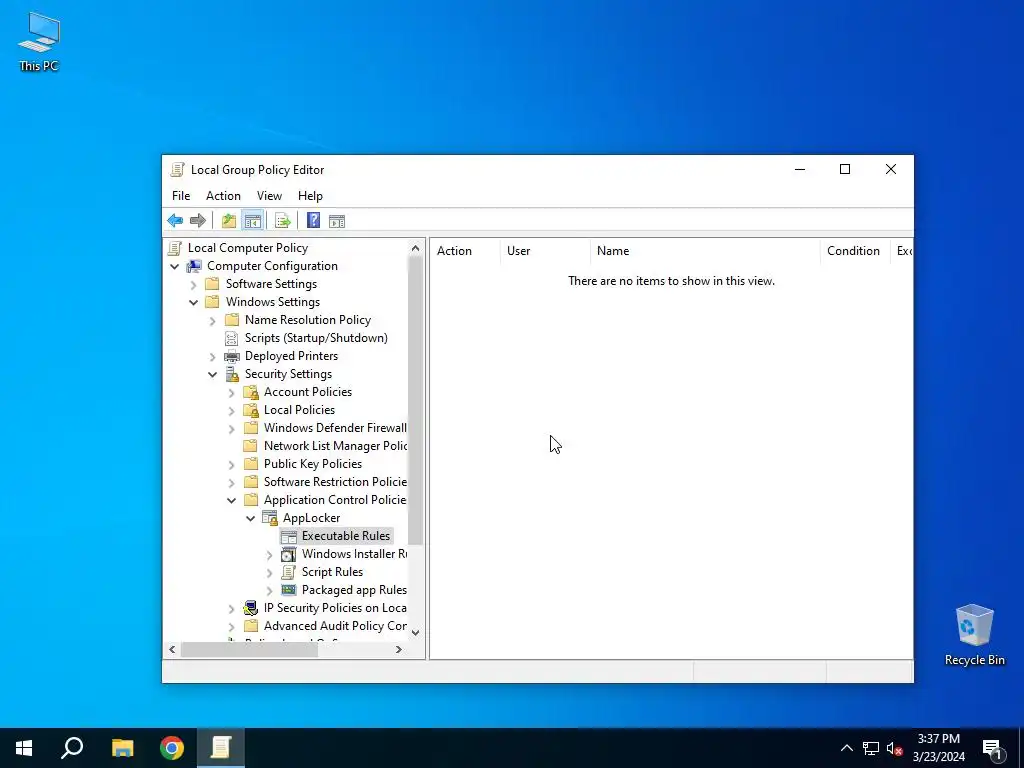Collapse the Windows Settings node
Screen dimensions: 1024x768
pyautogui.click(x=193, y=302)
